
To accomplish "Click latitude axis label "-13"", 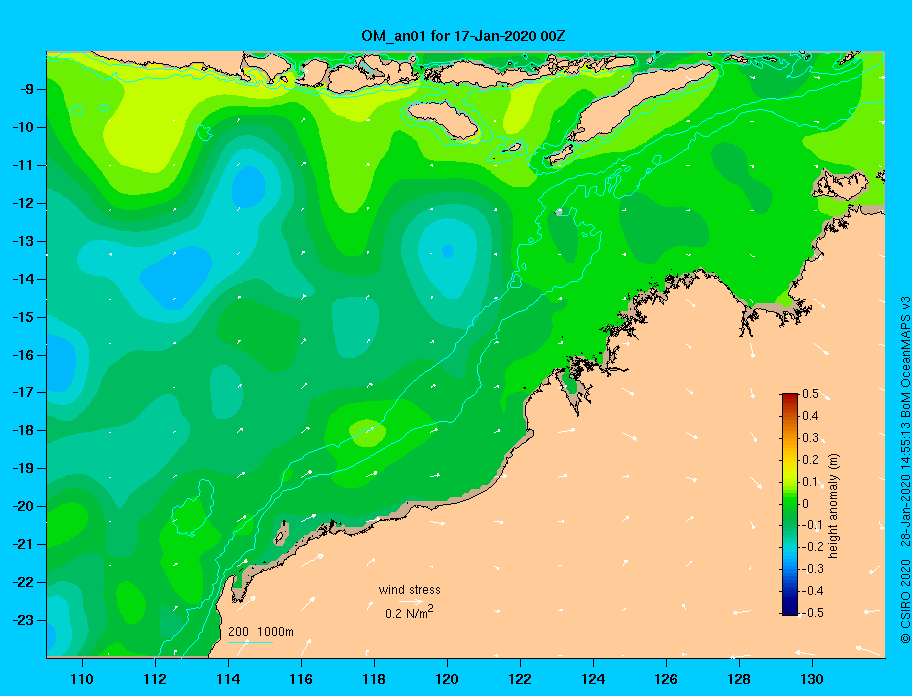I will 22,241.
